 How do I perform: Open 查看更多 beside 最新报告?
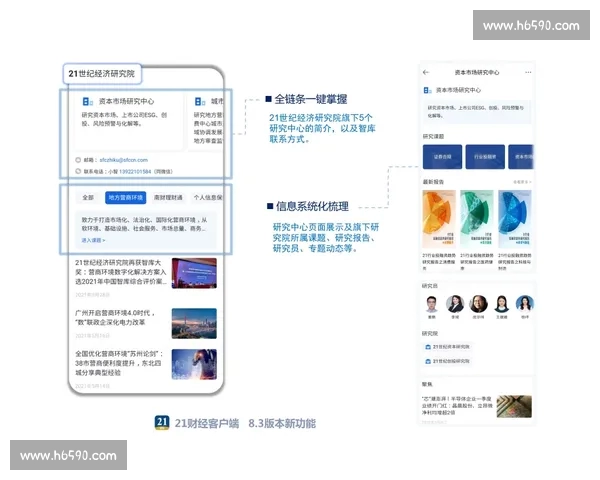522,182
